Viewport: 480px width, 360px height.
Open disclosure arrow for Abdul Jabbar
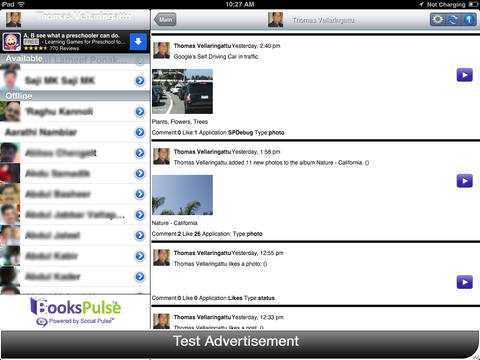tap(140, 215)
